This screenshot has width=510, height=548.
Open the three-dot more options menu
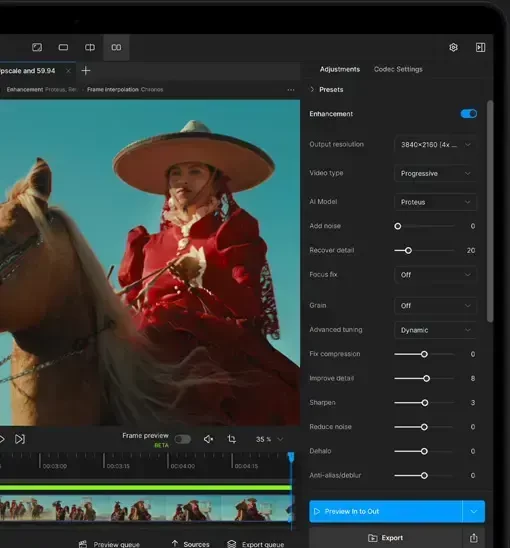point(291,90)
